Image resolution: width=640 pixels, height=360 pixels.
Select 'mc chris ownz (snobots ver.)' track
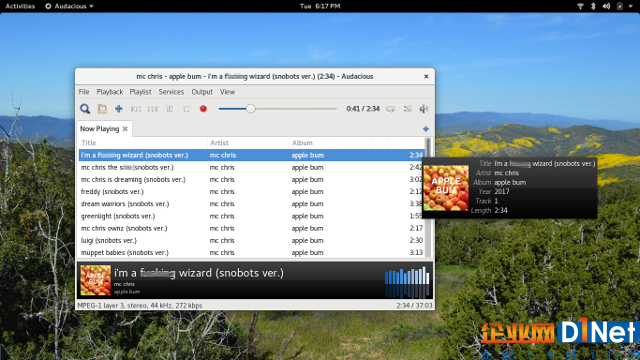[251, 228]
